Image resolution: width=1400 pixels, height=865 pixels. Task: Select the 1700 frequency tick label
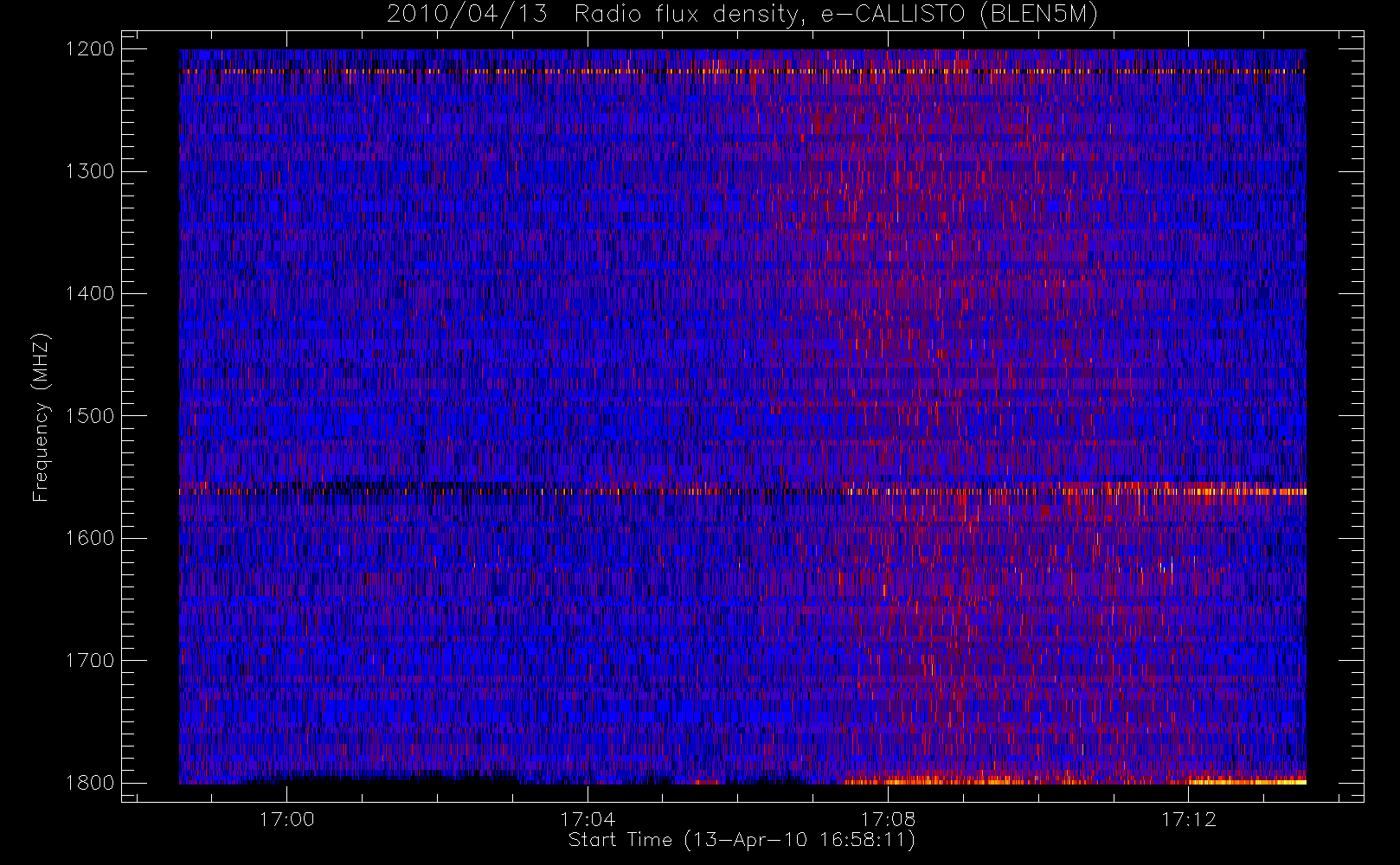pos(90,660)
